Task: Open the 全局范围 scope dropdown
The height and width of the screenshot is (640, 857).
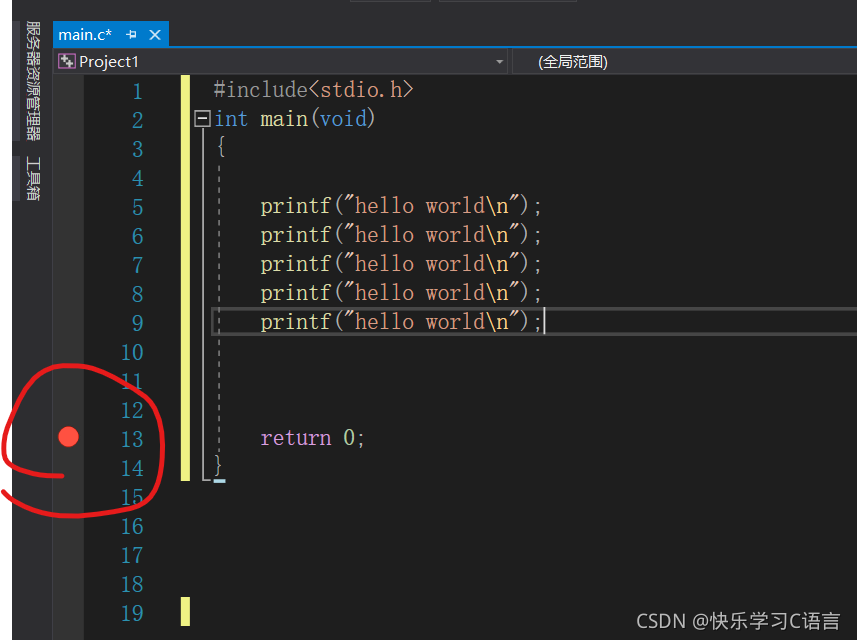Action: (684, 62)
